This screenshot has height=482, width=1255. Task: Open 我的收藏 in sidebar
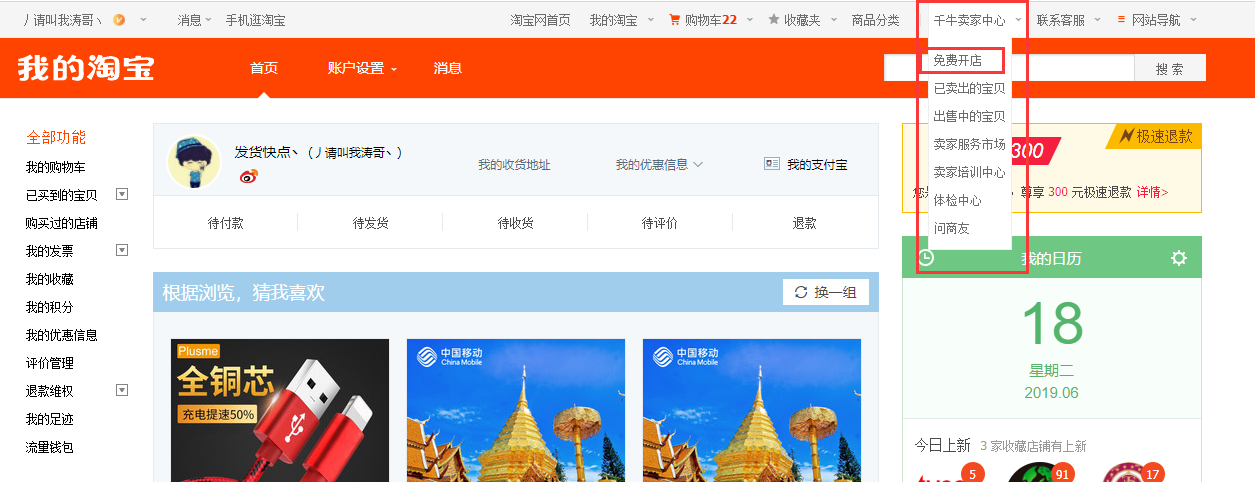[x=49, y=279]
